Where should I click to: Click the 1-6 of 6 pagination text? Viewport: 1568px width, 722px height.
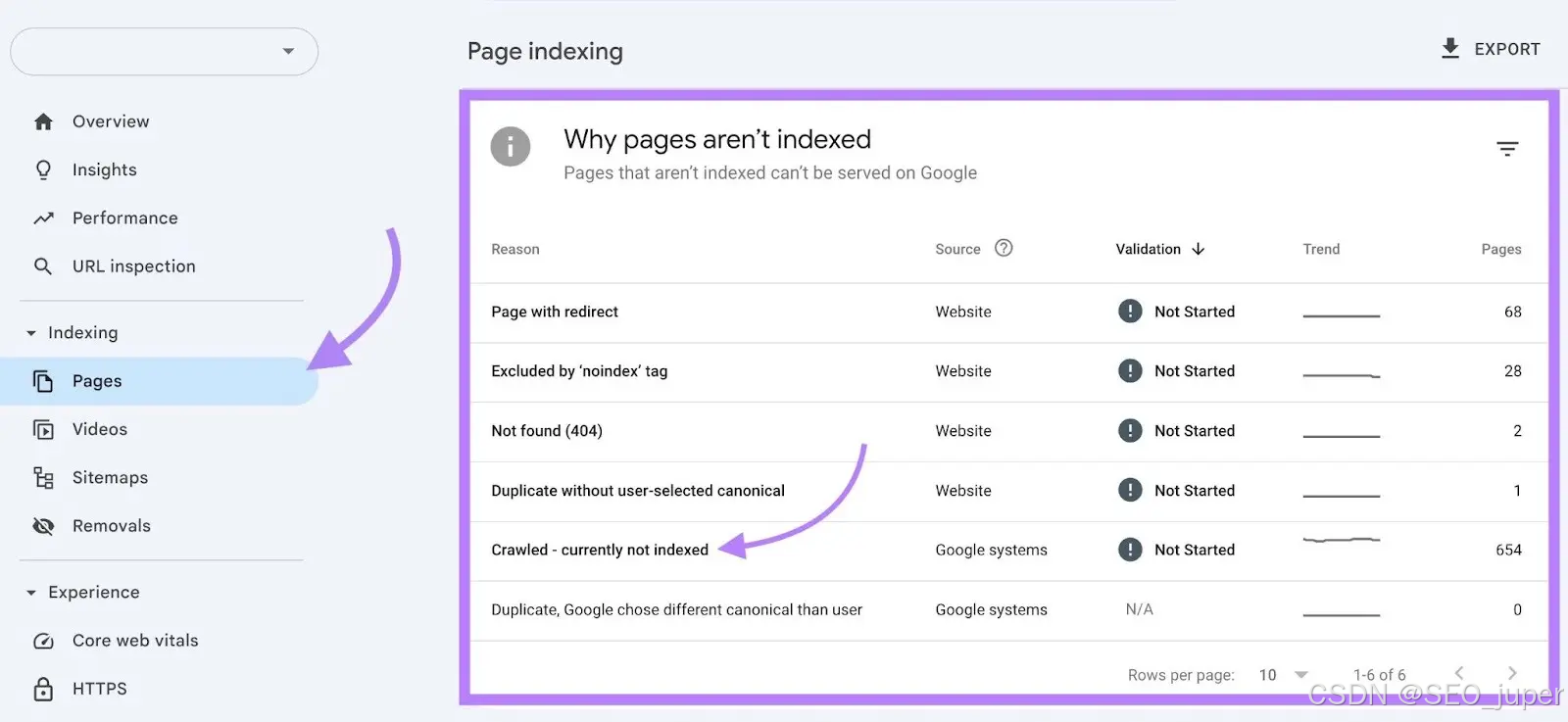click(x=1379, y=675)
